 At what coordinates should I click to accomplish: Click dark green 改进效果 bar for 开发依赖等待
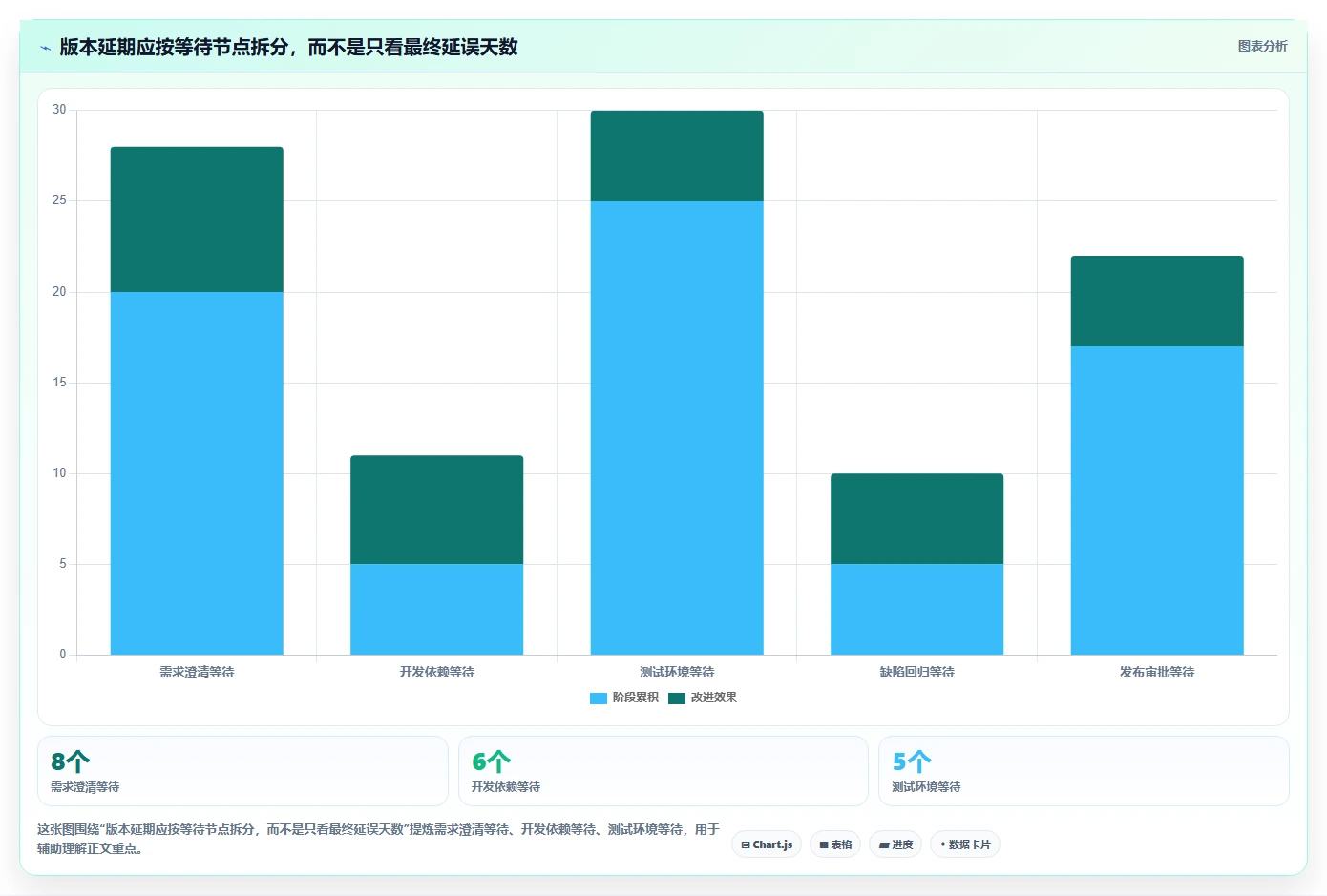coord(437,510)
